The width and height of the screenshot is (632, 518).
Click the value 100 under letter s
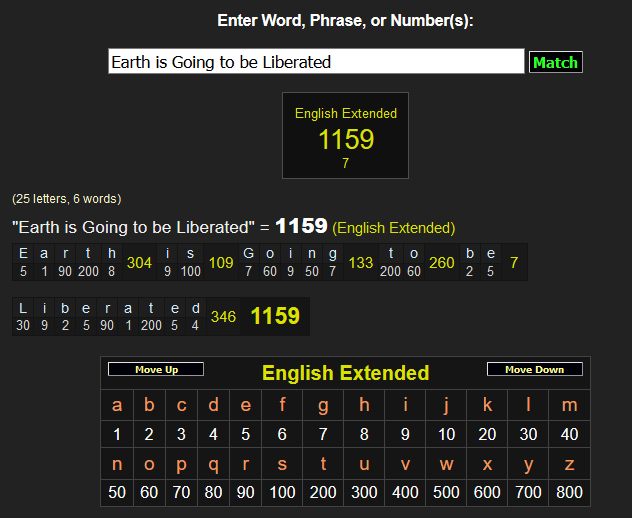click(282, 493)
